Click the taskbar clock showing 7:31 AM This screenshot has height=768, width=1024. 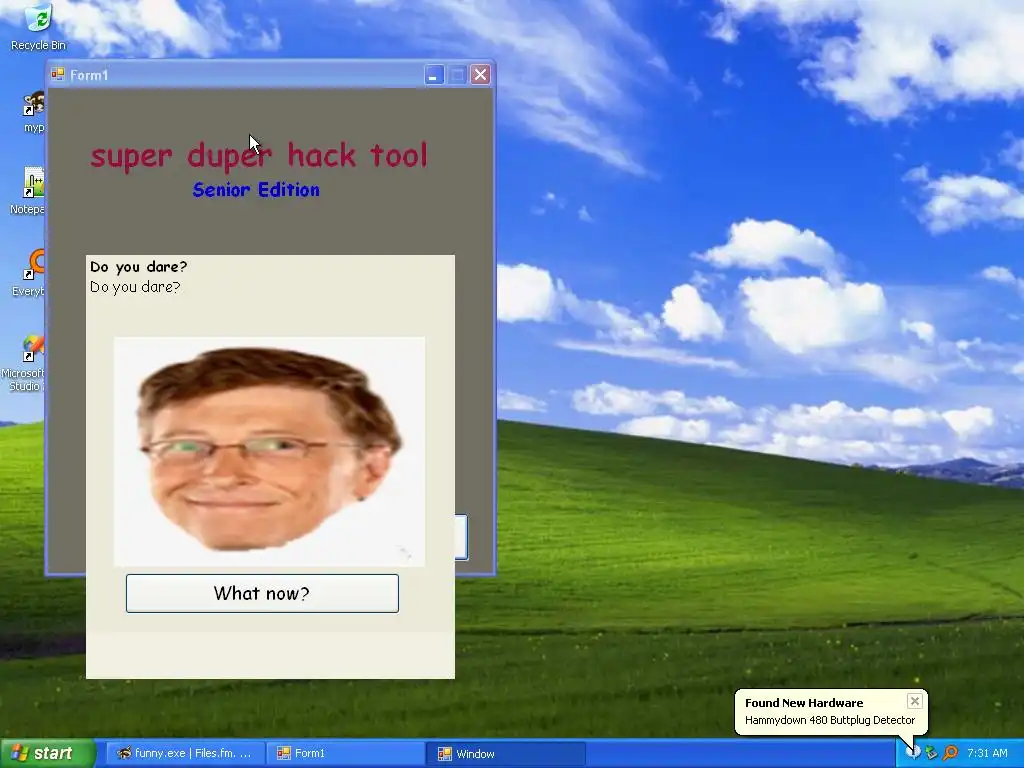point(987,753)
